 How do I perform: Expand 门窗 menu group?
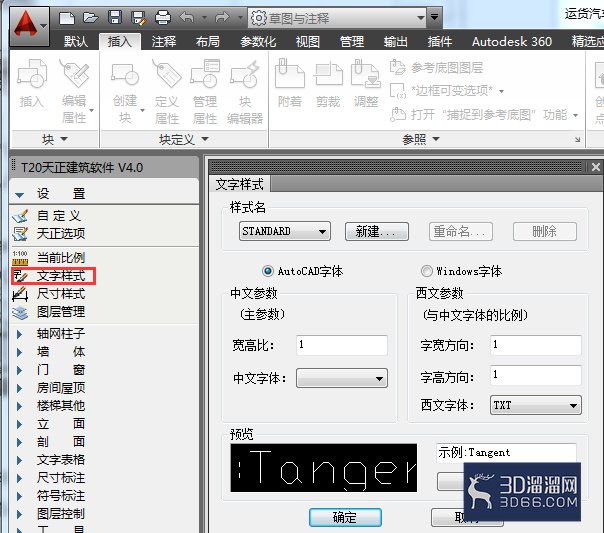coord(20,370)
